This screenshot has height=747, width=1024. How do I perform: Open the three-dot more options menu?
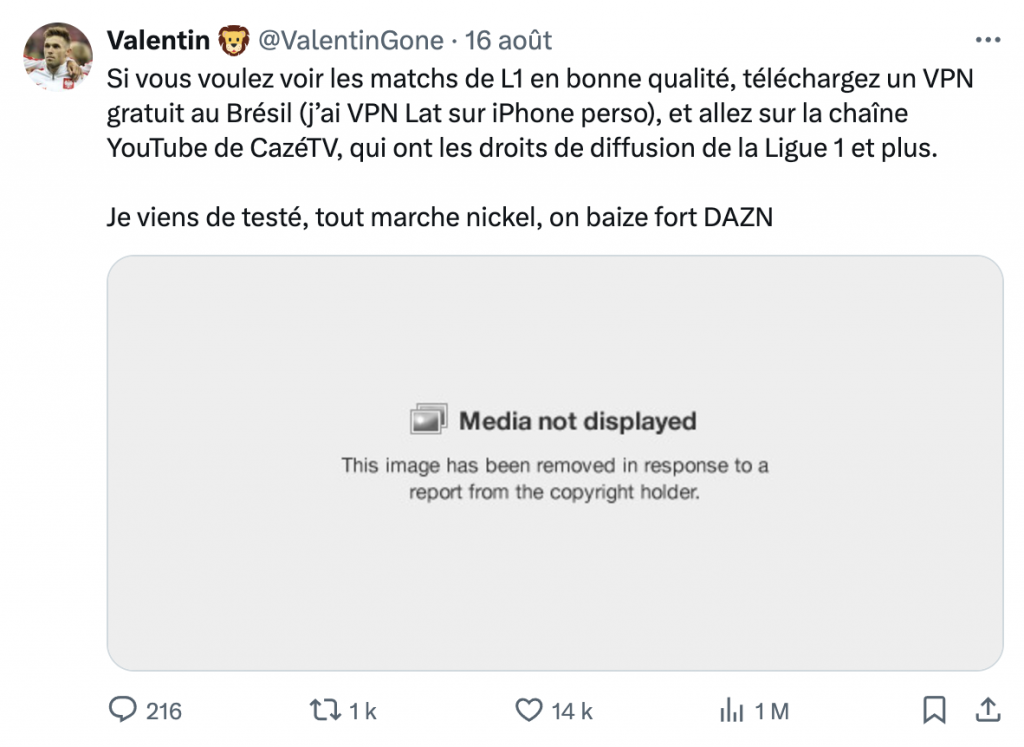987,40
